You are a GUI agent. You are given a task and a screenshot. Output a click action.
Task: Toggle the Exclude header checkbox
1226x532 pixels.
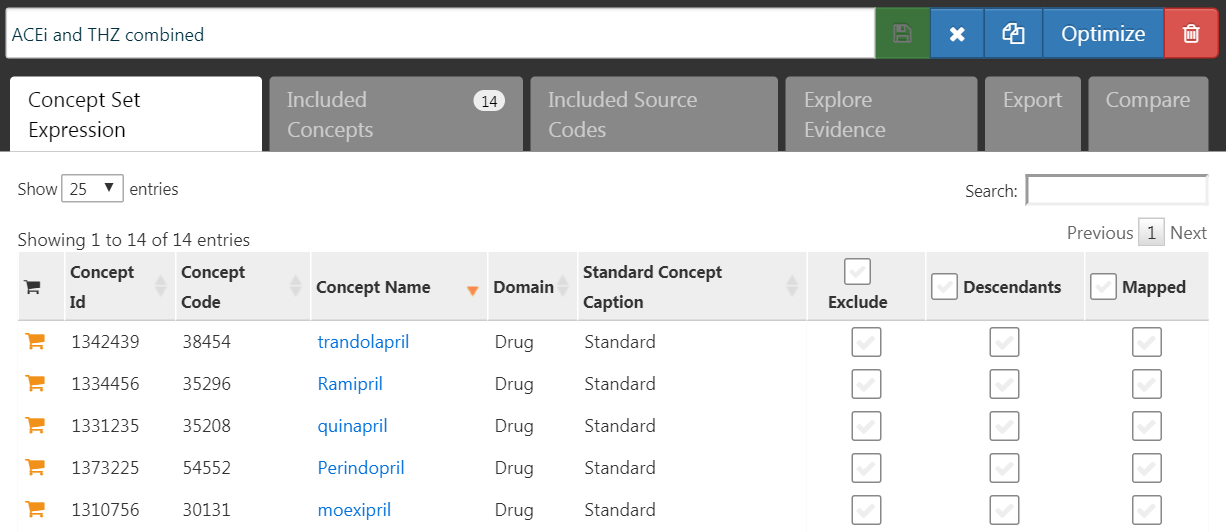pos(857,271)
